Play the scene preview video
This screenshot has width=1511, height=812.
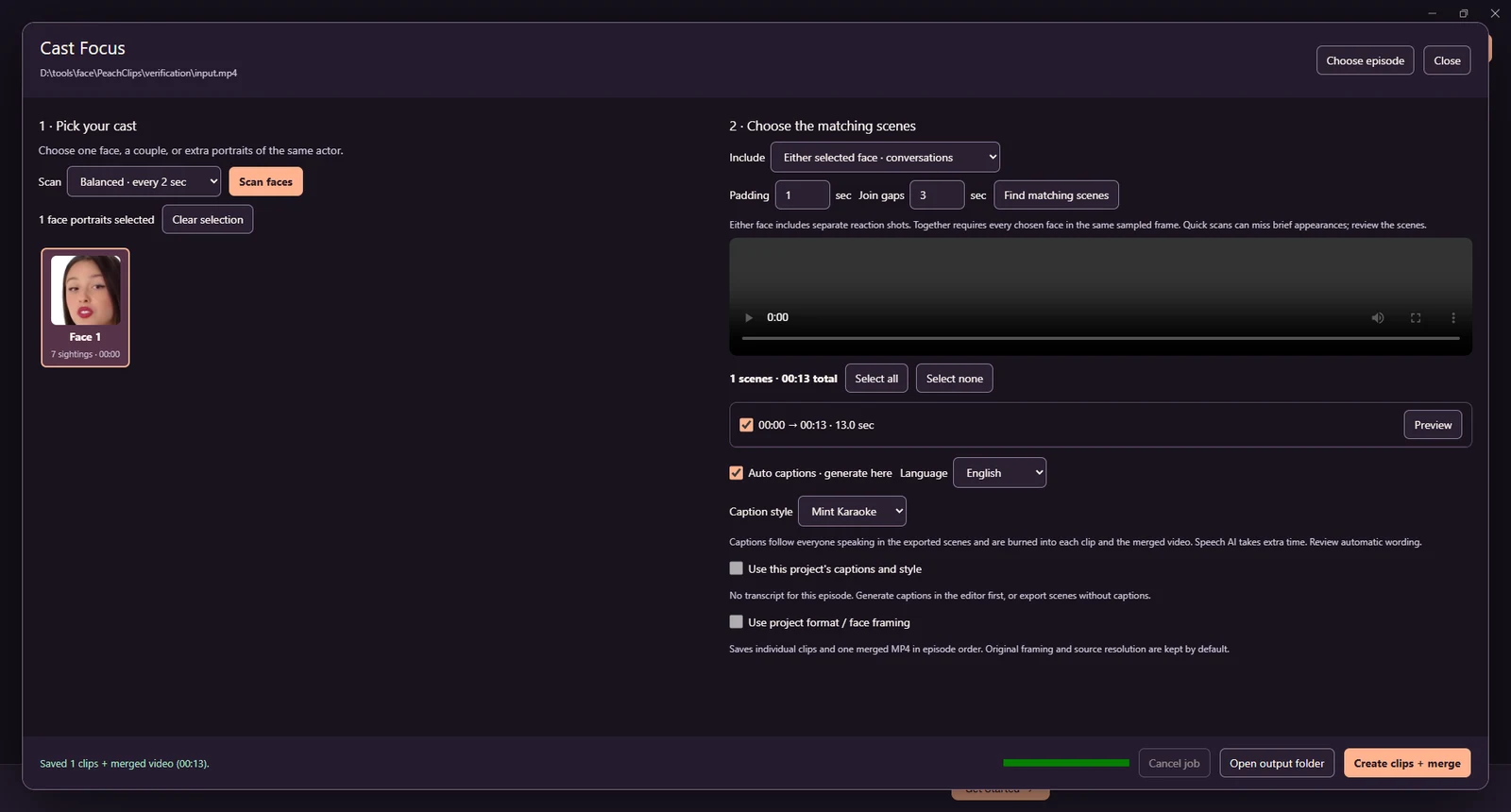click(x=749, y=318)
